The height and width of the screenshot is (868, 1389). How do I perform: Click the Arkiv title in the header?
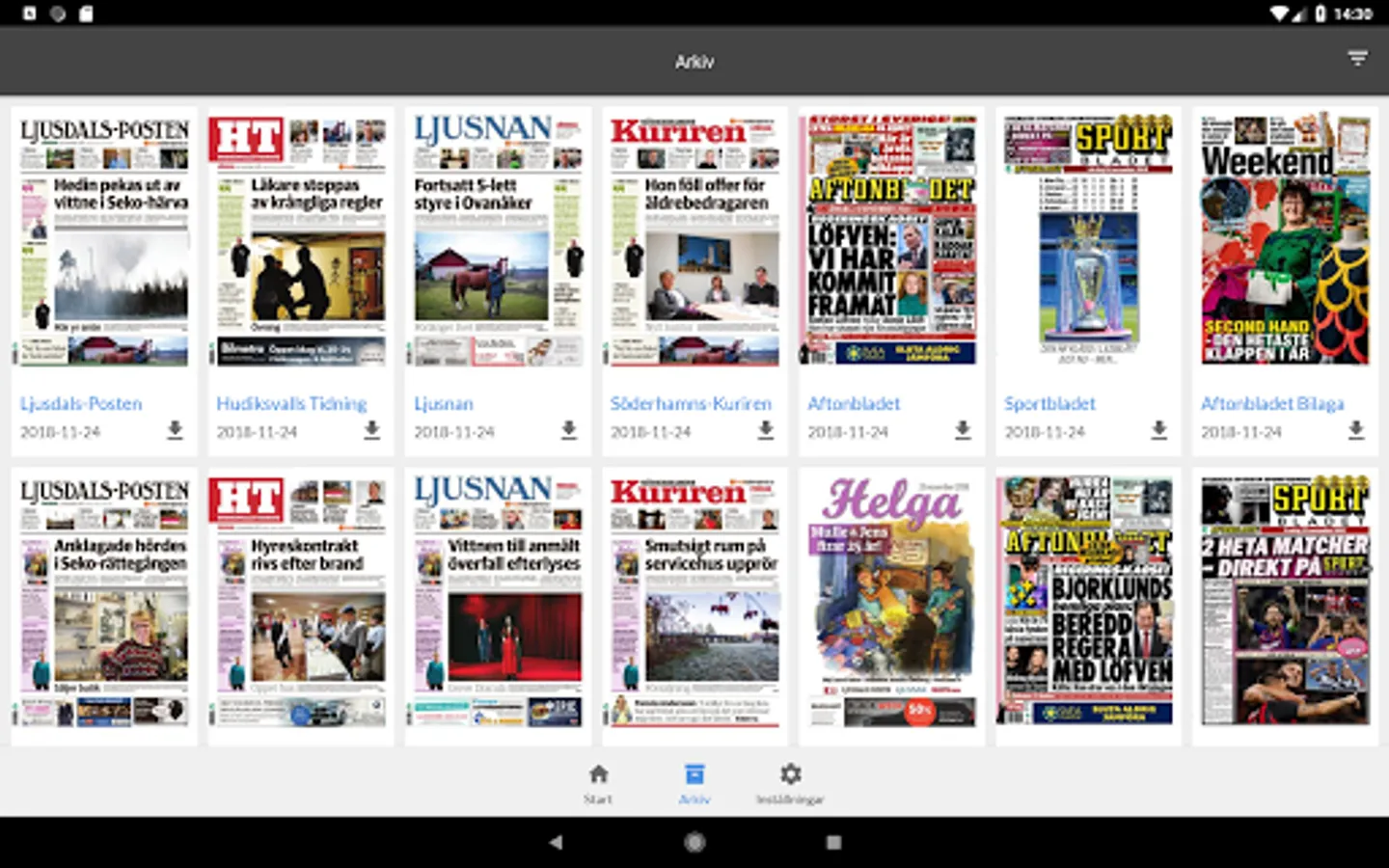[694, 62]
